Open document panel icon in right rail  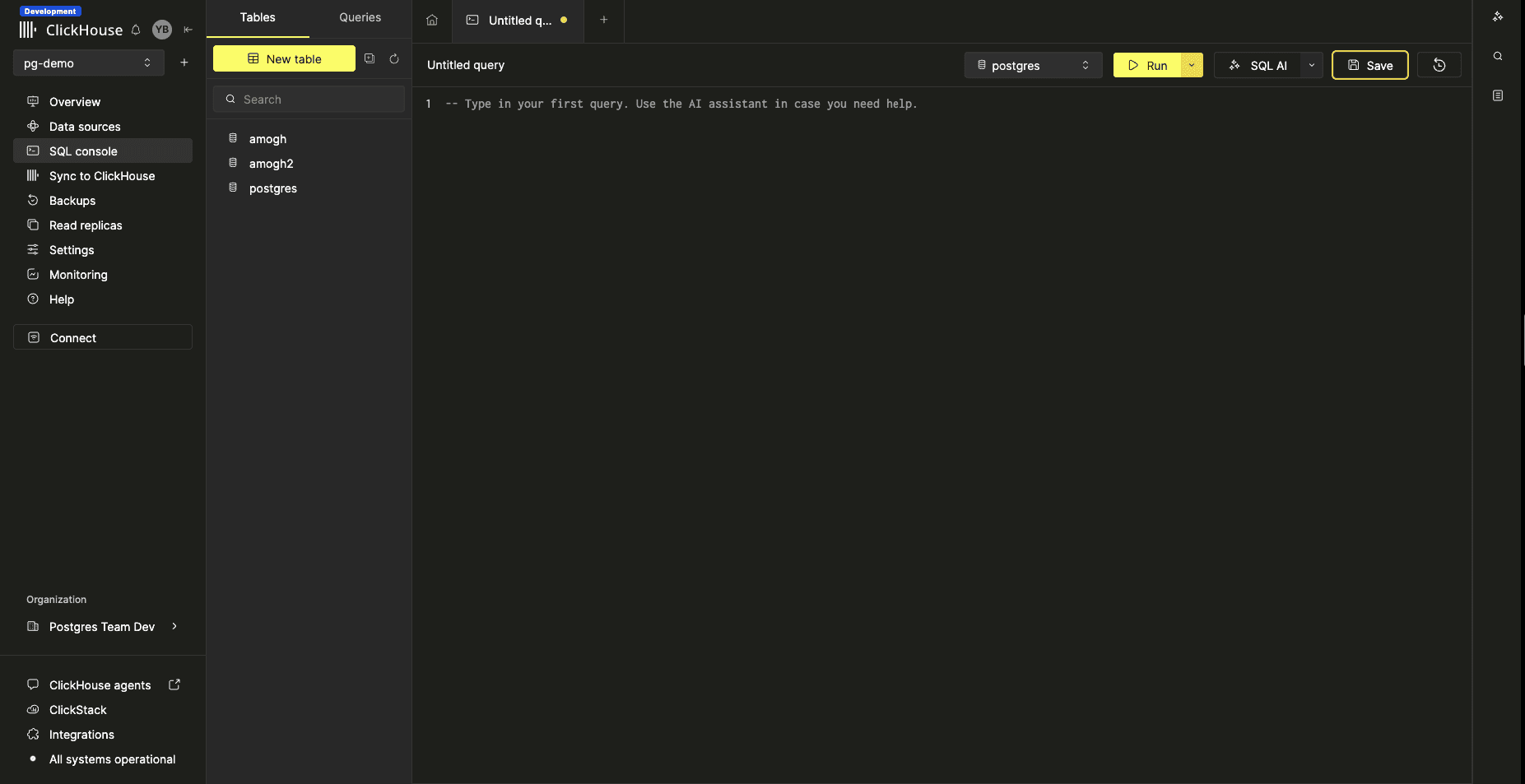click(1498, 95)
